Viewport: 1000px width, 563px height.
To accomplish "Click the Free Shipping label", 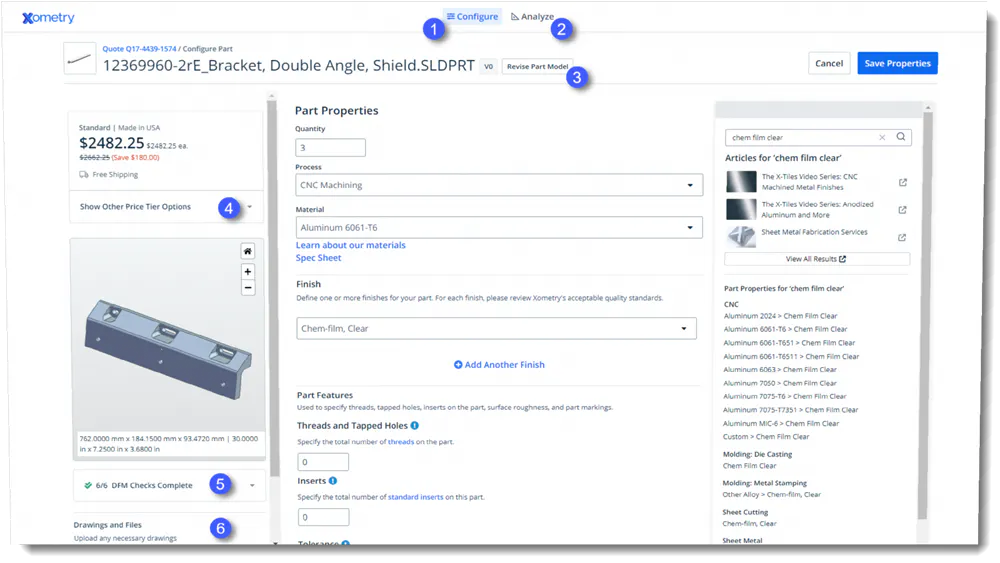I will click(x=115, y=174).
